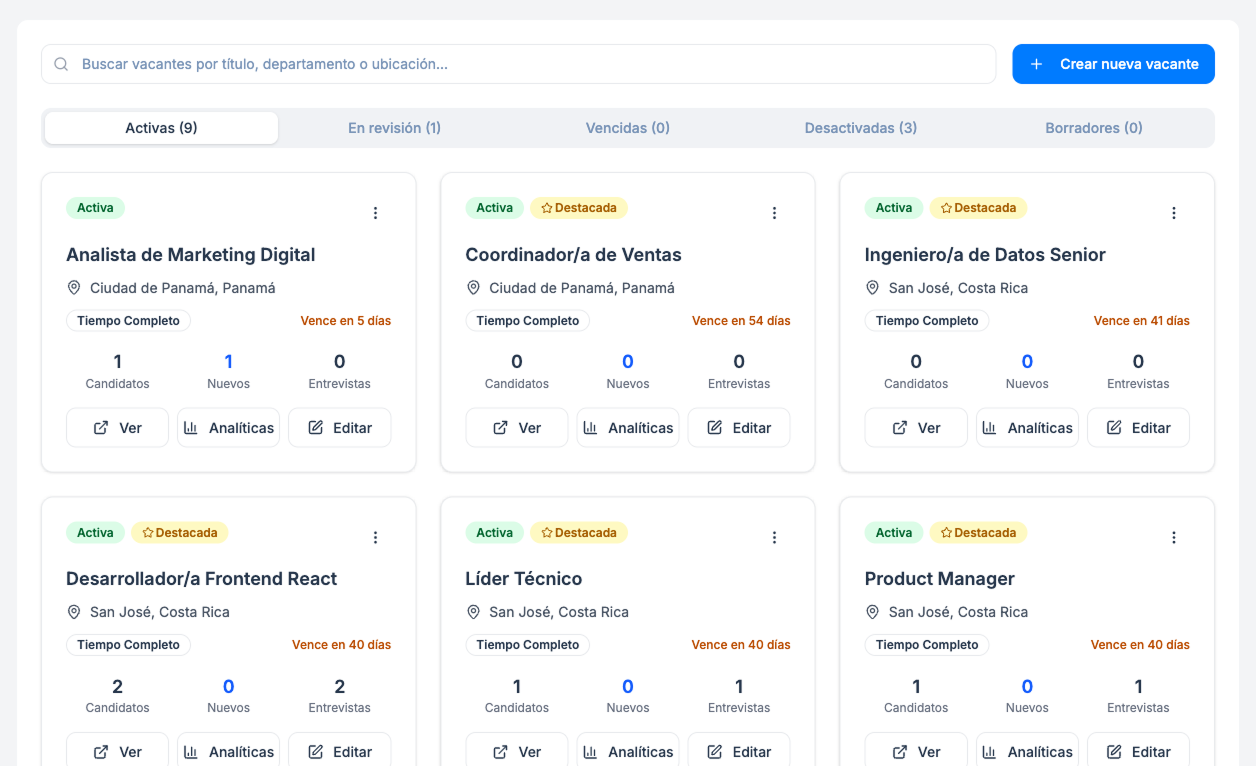Click Destacada star badge on Product Manager card
This screenshot has width=1256, height=766.
pos(977,533)
